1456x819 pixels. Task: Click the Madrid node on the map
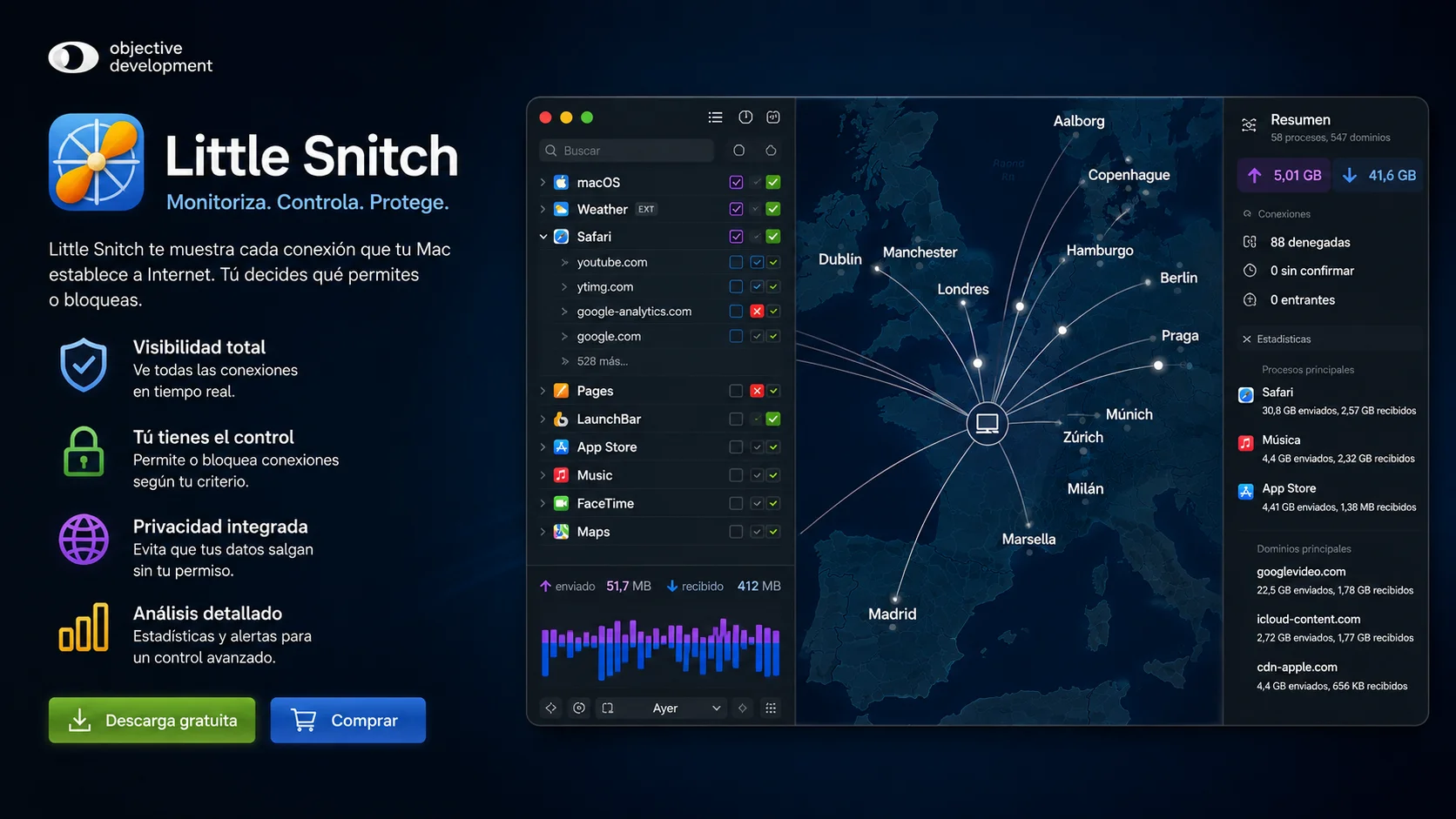coord(894,599)
